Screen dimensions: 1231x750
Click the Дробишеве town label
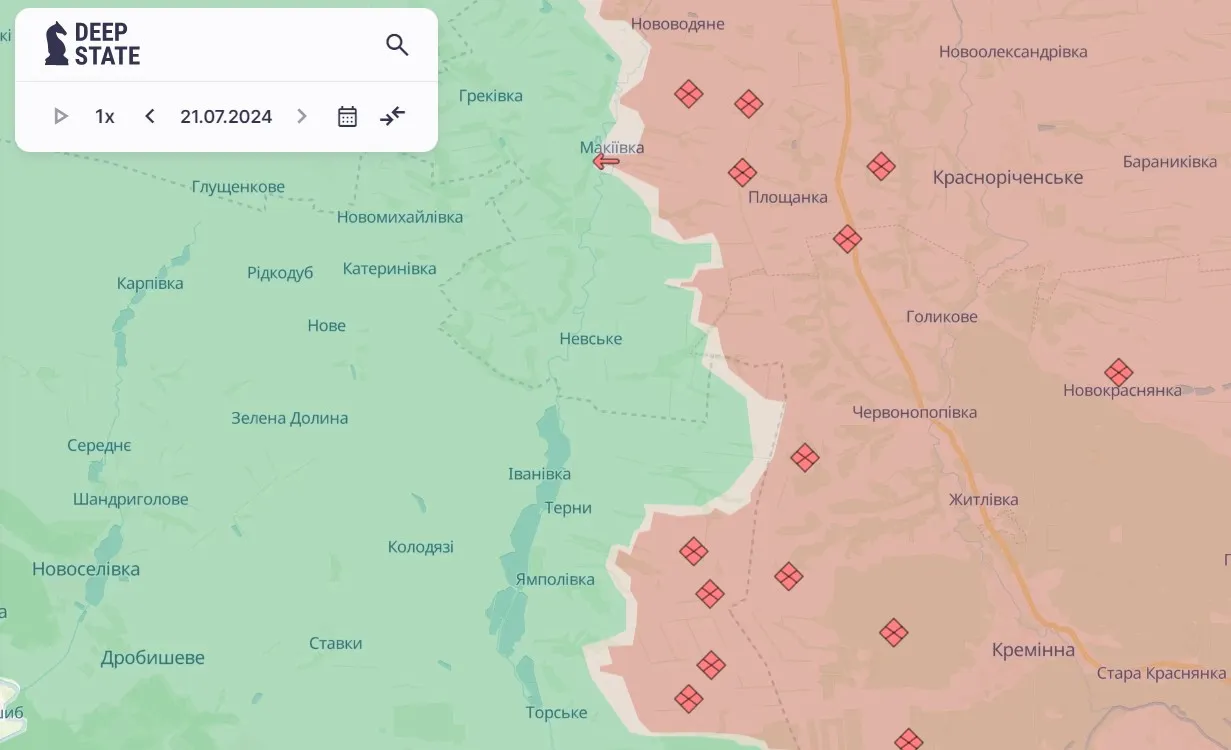152,658
